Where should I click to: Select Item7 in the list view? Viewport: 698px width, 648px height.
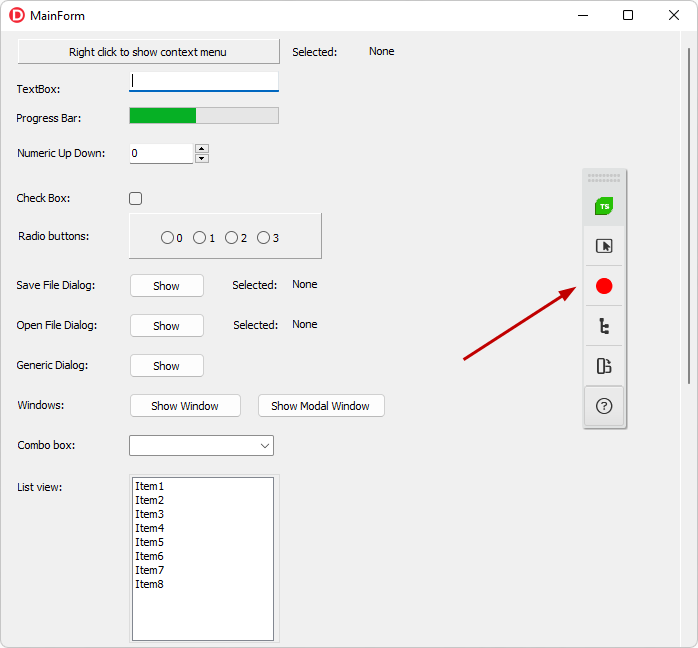click(x=150, y=570)
